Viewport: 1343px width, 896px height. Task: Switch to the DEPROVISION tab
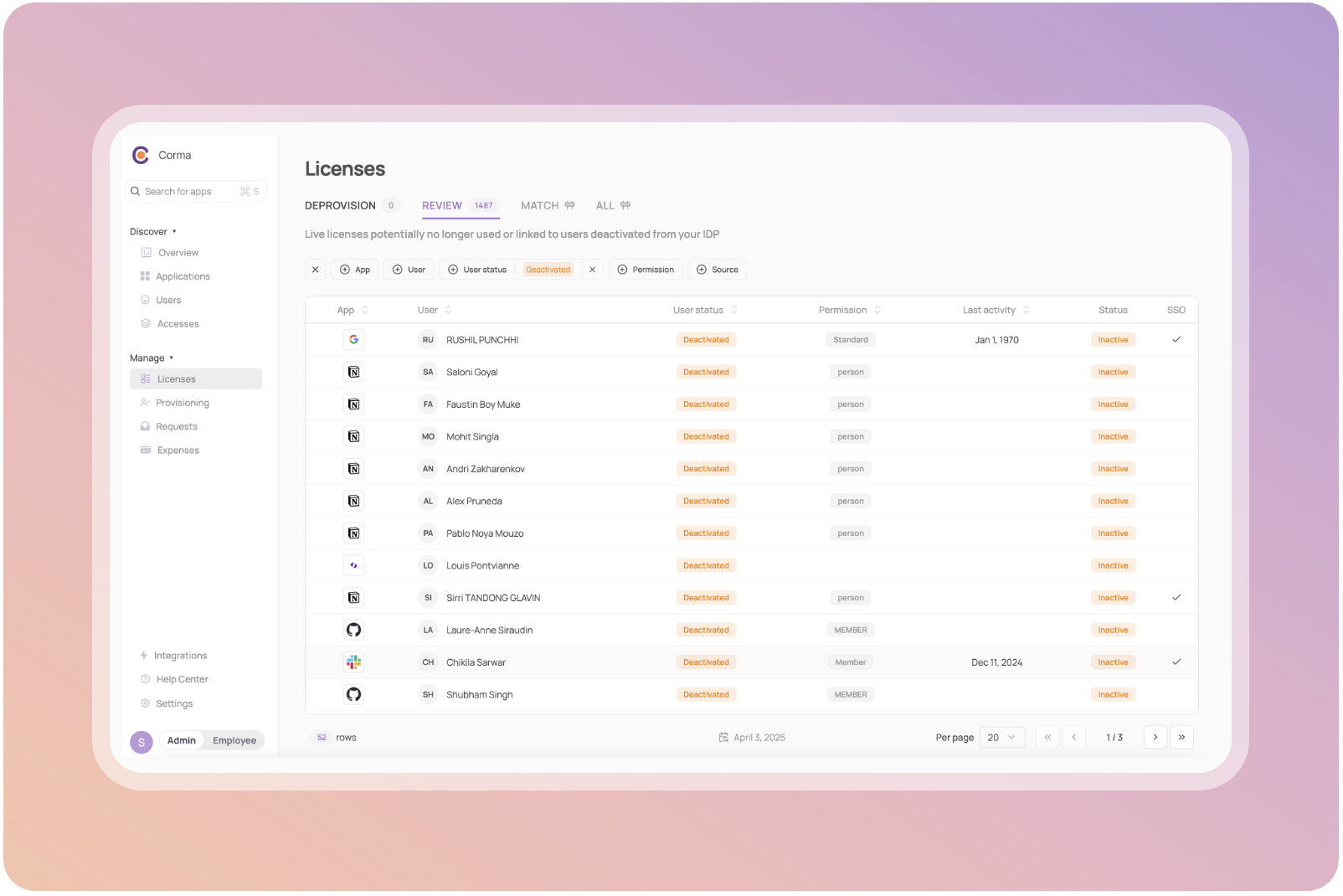[340, 206]
